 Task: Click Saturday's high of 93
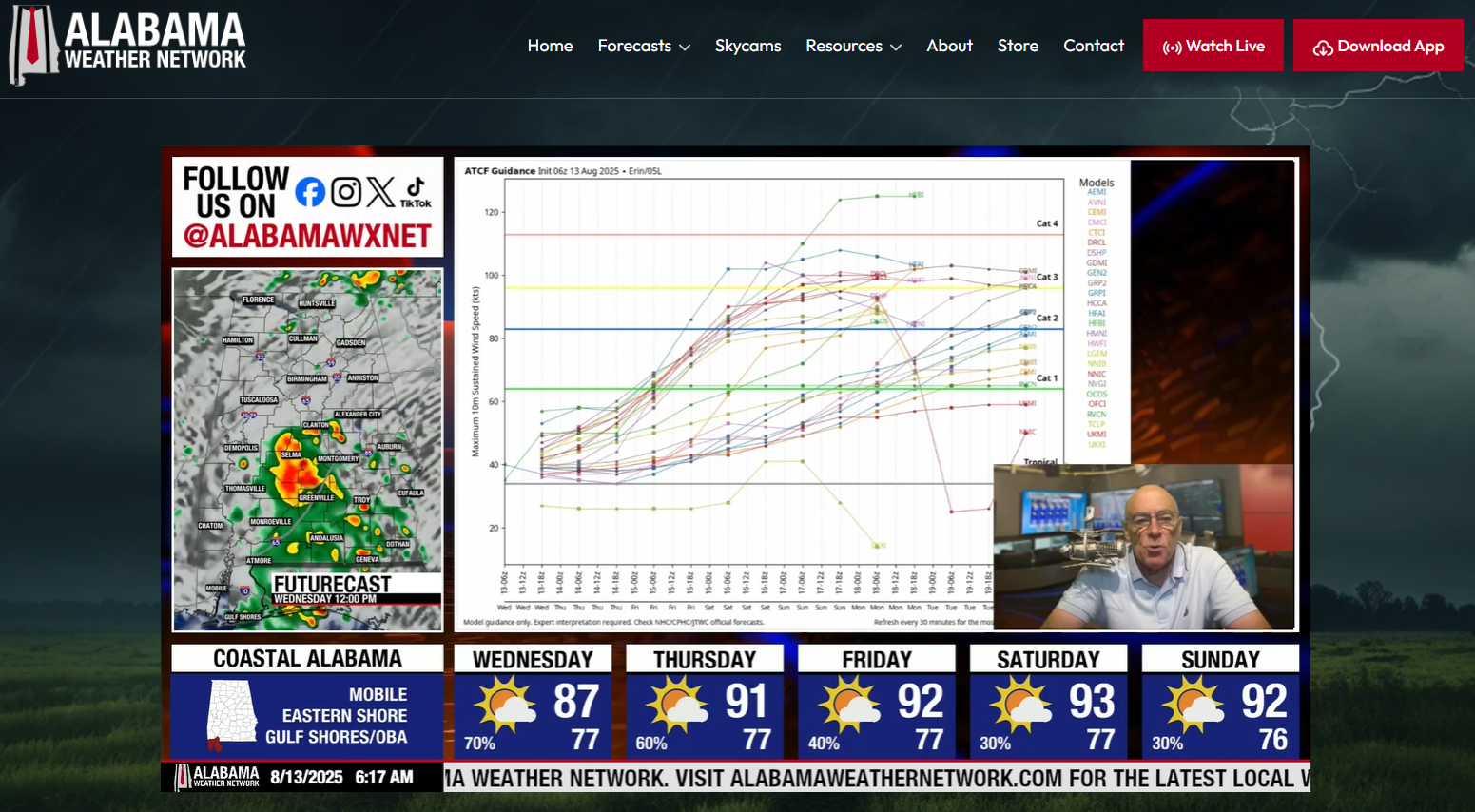(x=1092, y=702)
